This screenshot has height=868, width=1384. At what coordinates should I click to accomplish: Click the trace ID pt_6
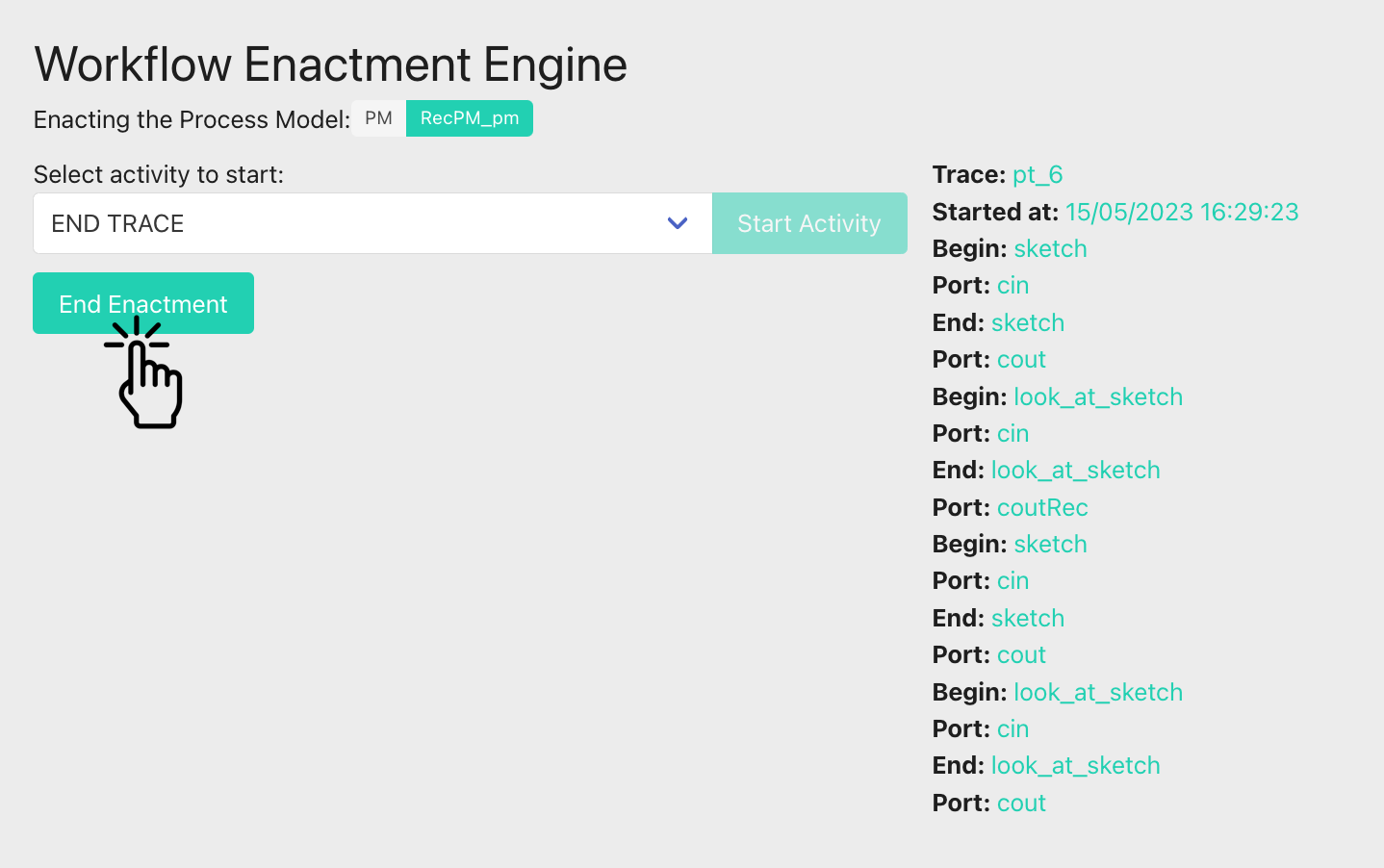coord(1037,174)
